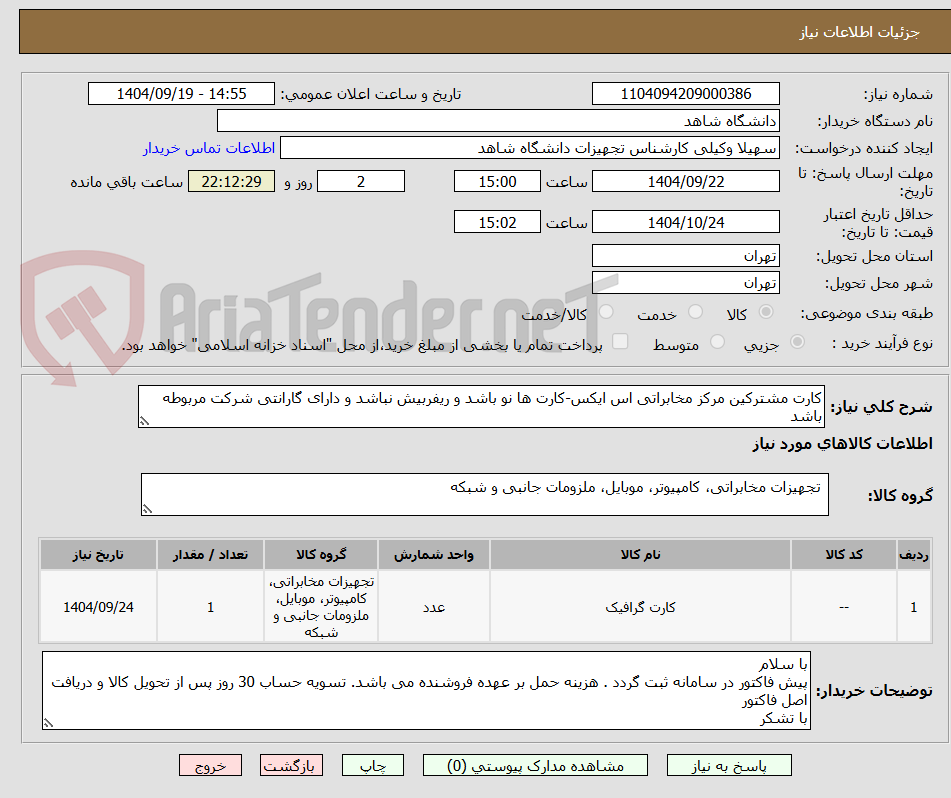Click the resize handle of general description box
Screen dimensions: 951x798
(x=144, y=421)
